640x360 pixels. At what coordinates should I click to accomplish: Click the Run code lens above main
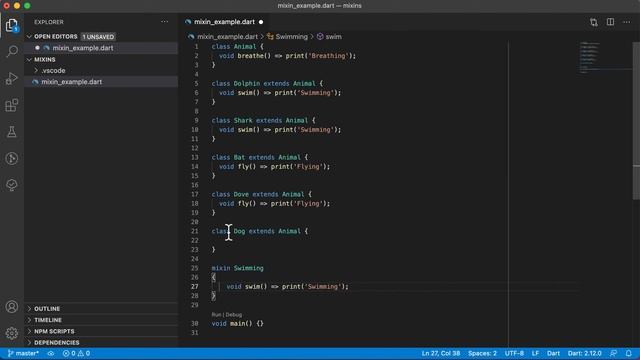coord(216,315)
